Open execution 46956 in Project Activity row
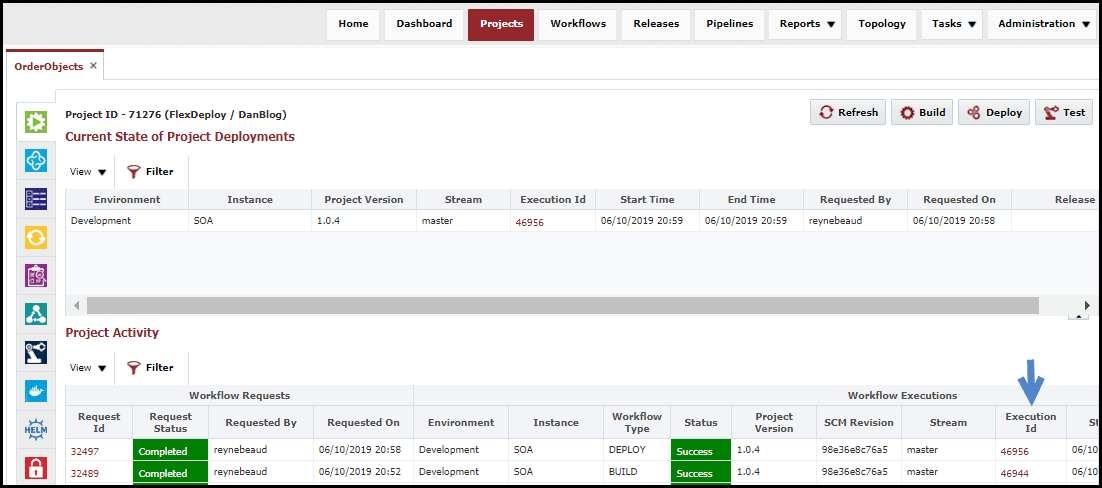The width and height of the screenshot is (1102, 488). click(x=1015, y=451)
